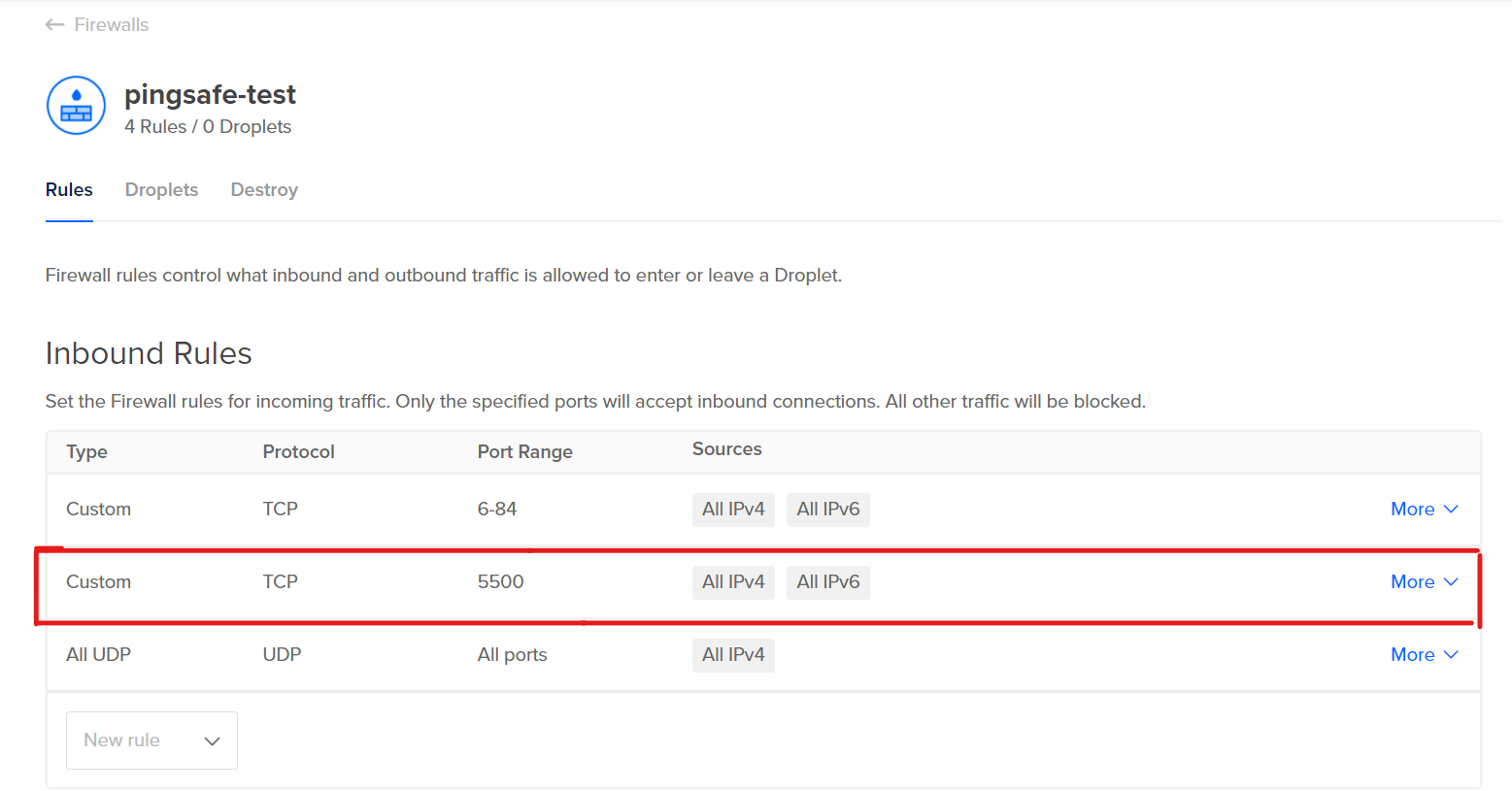Go back to the Firewalls list
The width and height of the screenshot is (1512, 791).
111,25
